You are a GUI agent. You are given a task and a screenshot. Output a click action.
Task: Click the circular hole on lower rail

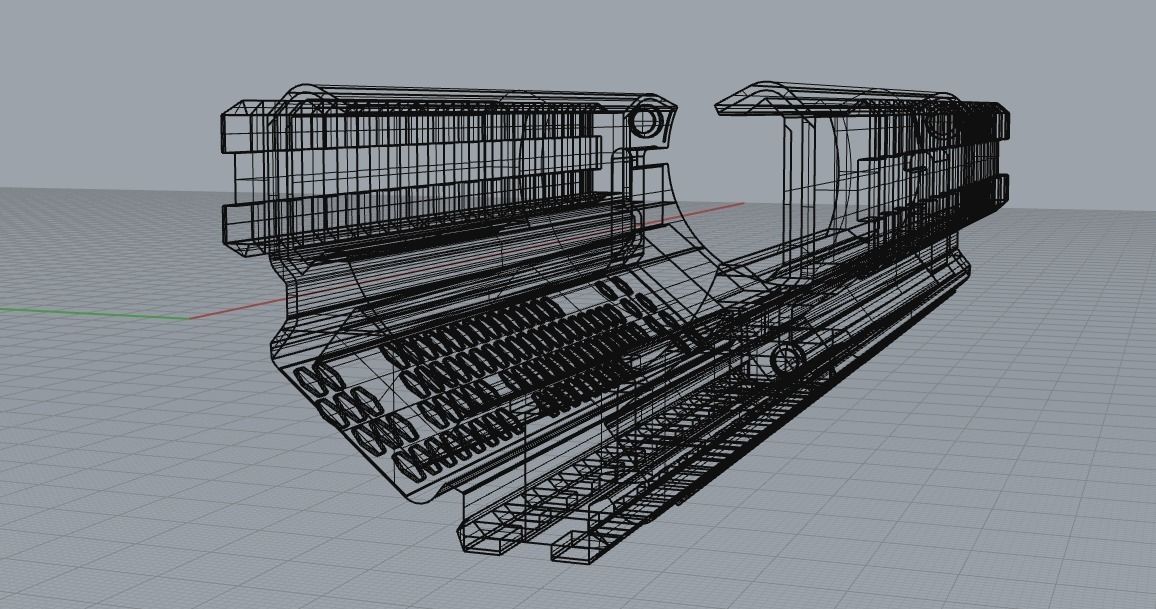pyautogui.click(x=787, y=361)
